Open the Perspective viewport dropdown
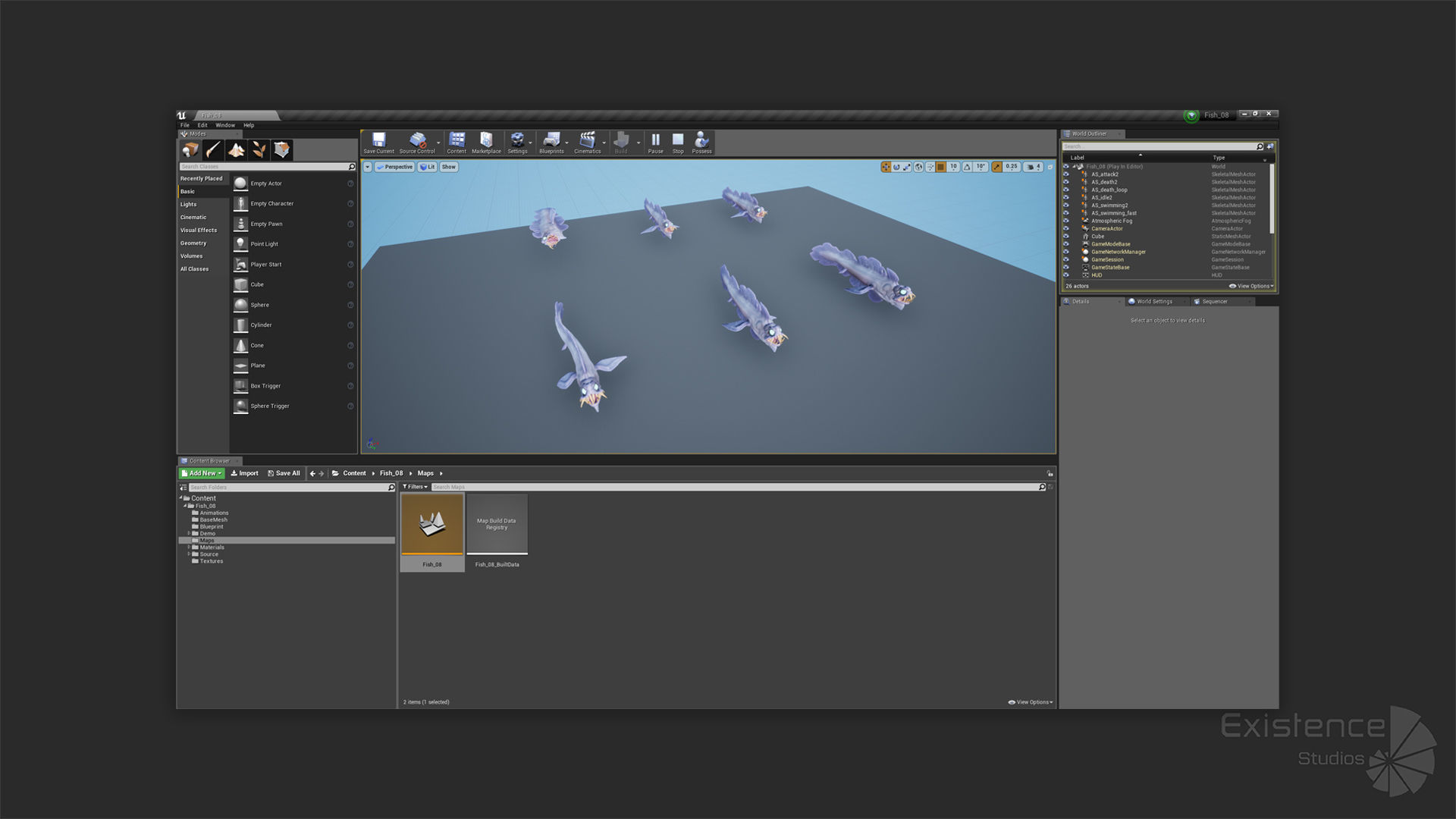 394,167
